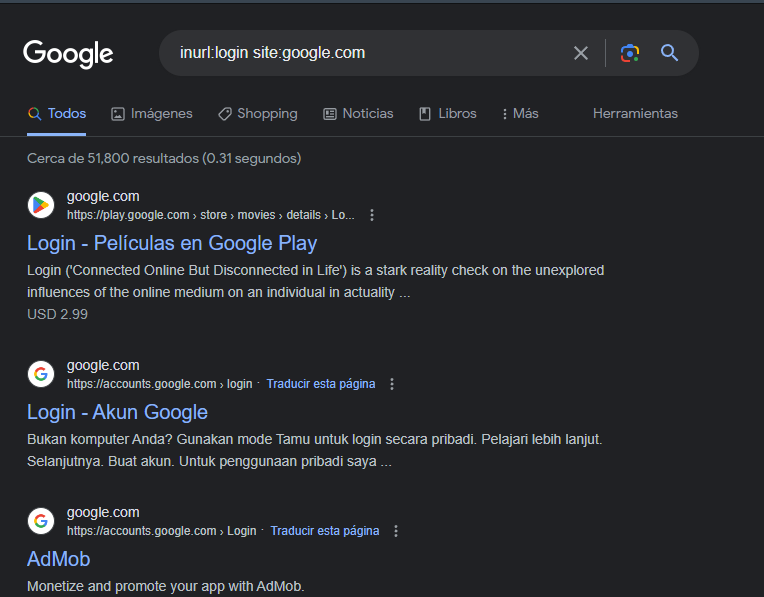764x597 pixels.
Task: Open options menu for AdMob result
Action: click(396, 531)
